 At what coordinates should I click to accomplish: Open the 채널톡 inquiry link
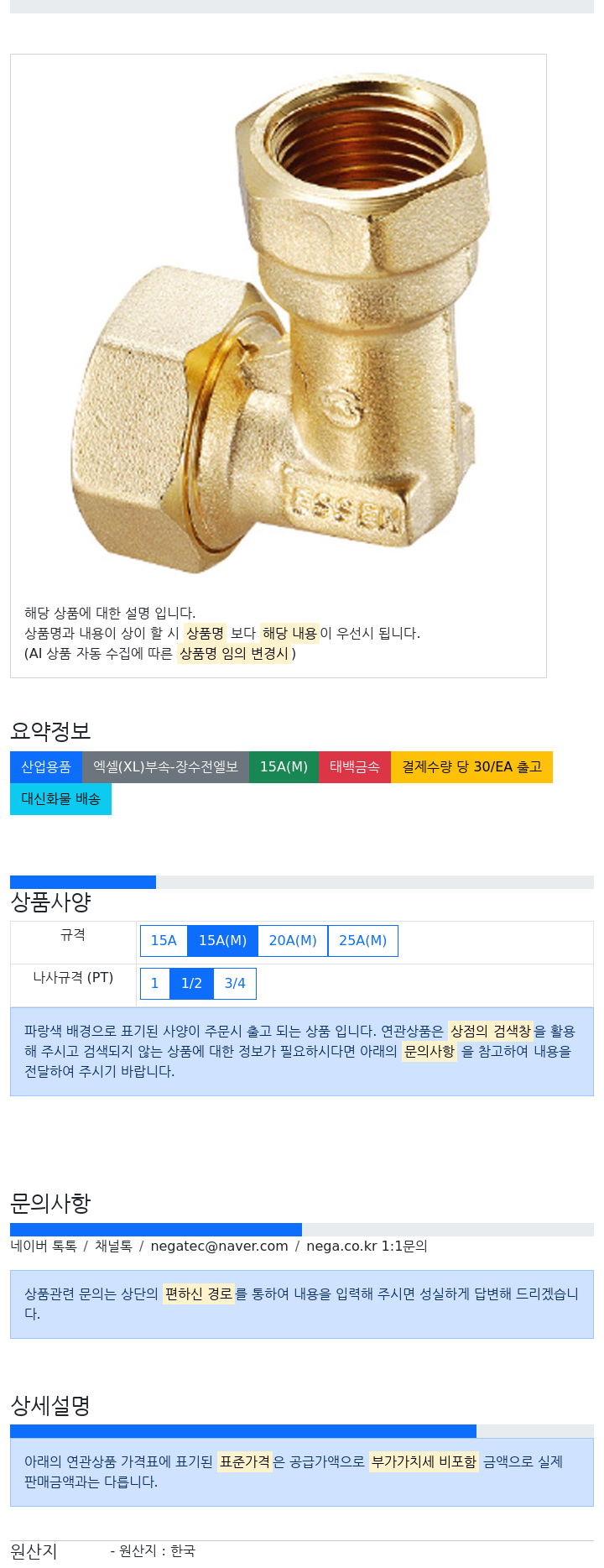point(113,1247)
